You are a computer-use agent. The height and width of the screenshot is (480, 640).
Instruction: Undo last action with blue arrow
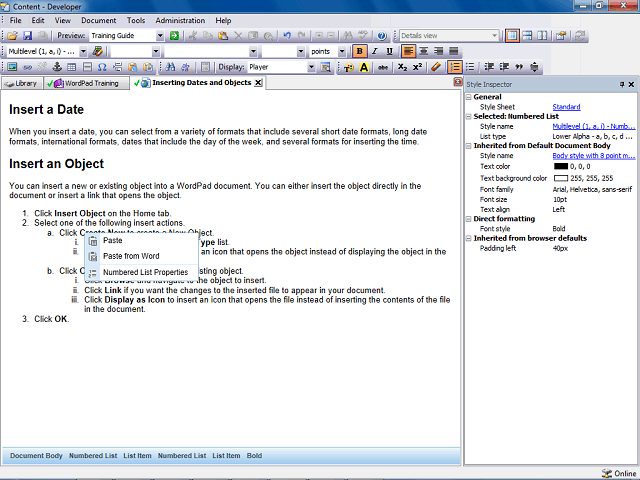pyautogui.click(x=287, y=36)
